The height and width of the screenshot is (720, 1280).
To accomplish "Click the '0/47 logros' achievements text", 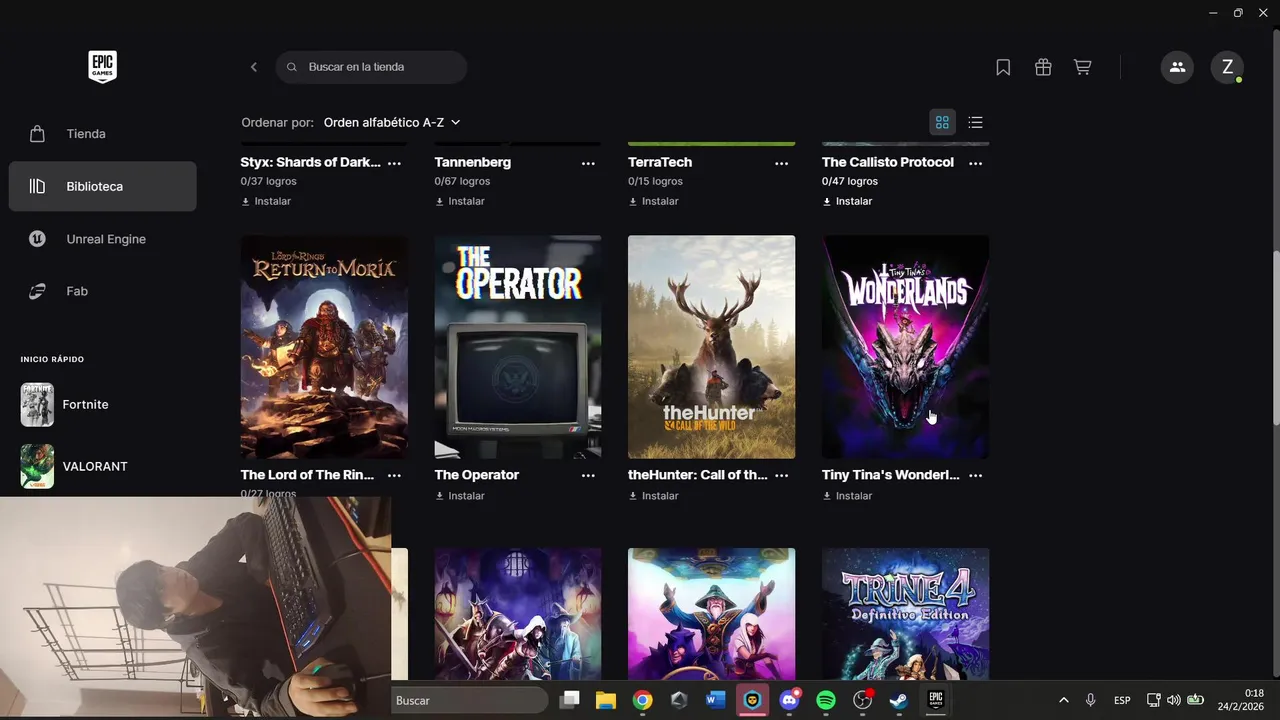I will [850, 181].
